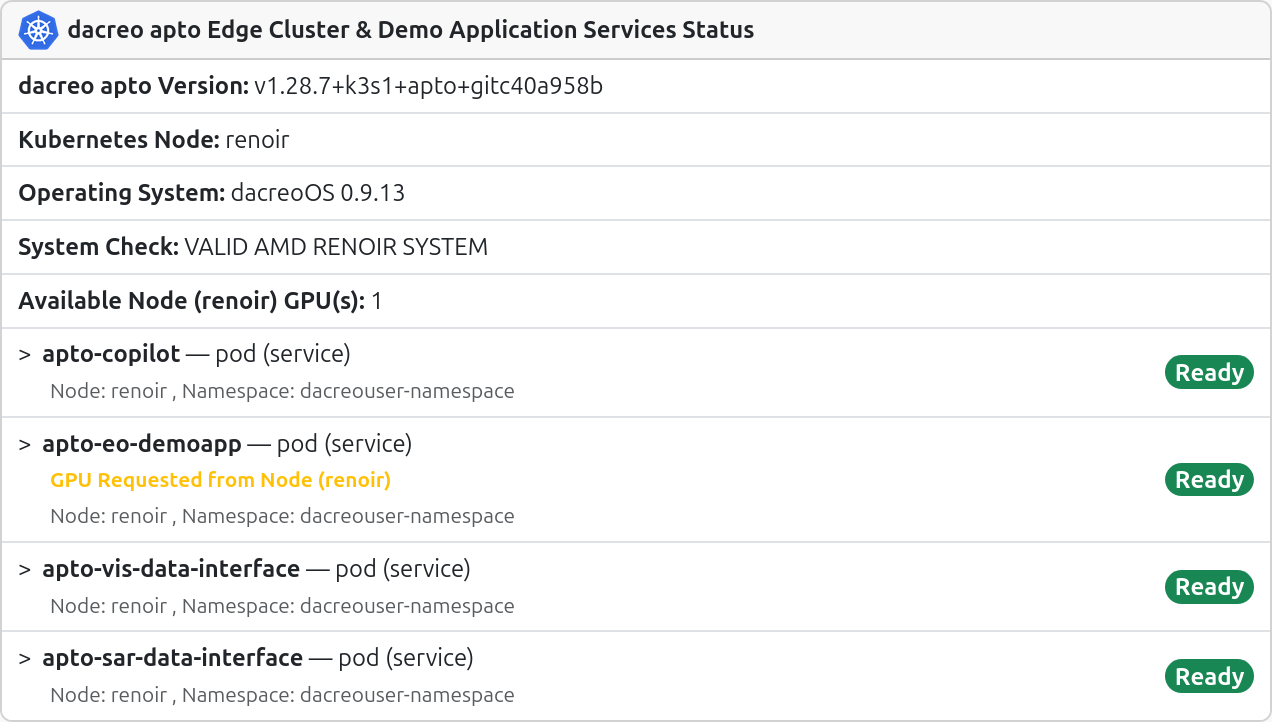Click the namespace line under apto-vis-data-interface

pyautogui.click(x=282, y=606)
